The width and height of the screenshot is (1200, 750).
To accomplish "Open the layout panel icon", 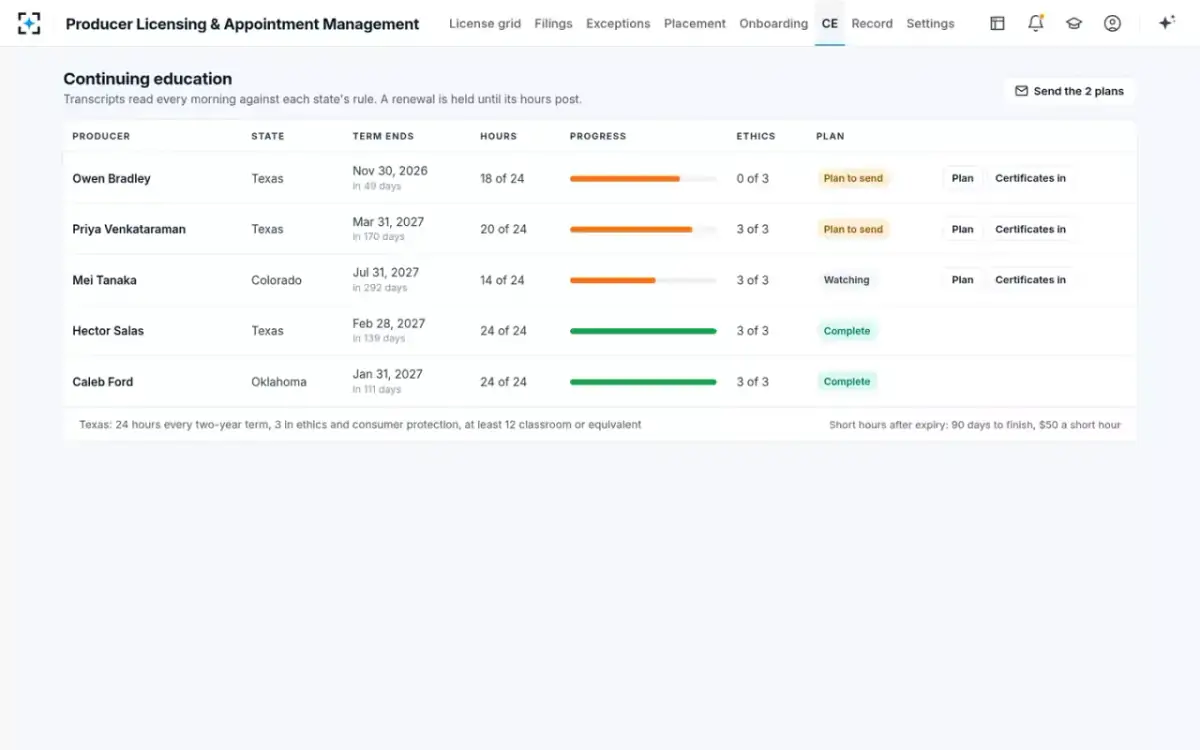I will coord(997,23).
